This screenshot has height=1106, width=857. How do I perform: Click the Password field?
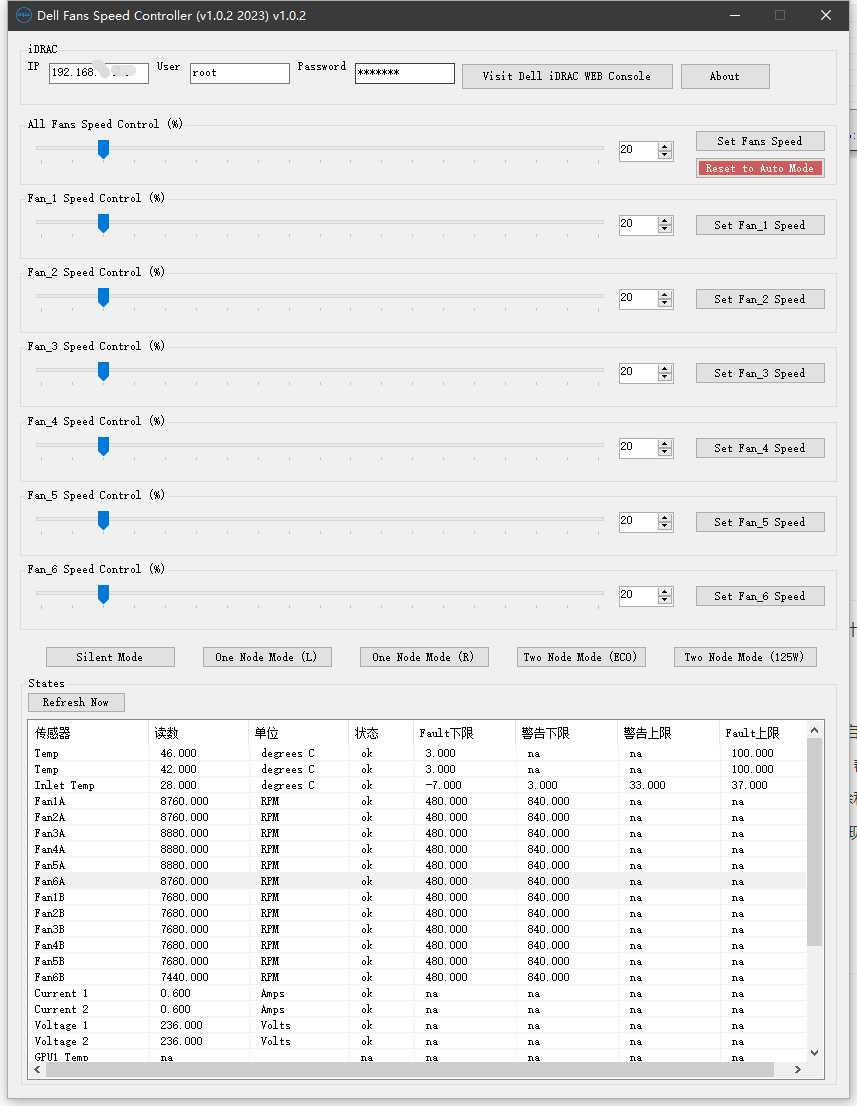tap(405, 73)
